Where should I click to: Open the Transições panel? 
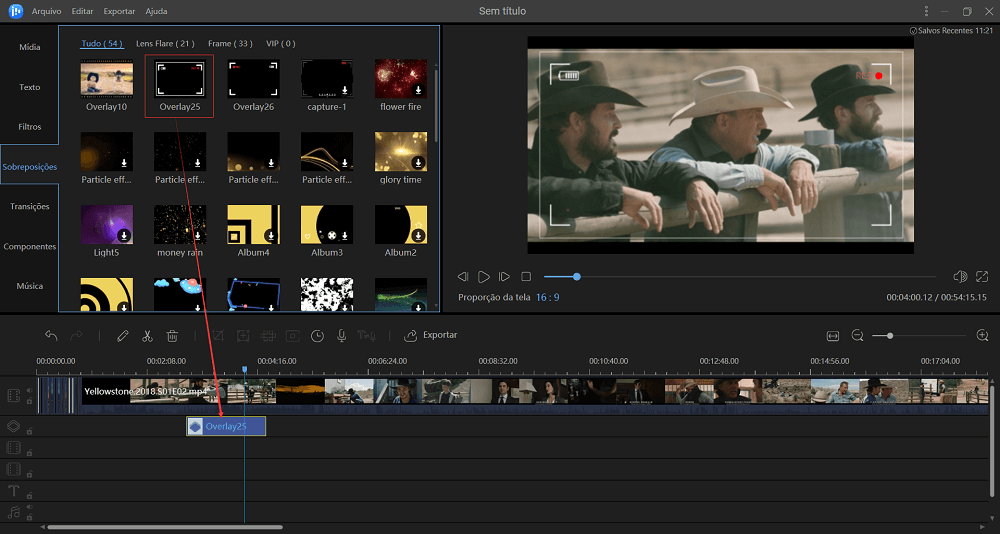tap(29, 207)
